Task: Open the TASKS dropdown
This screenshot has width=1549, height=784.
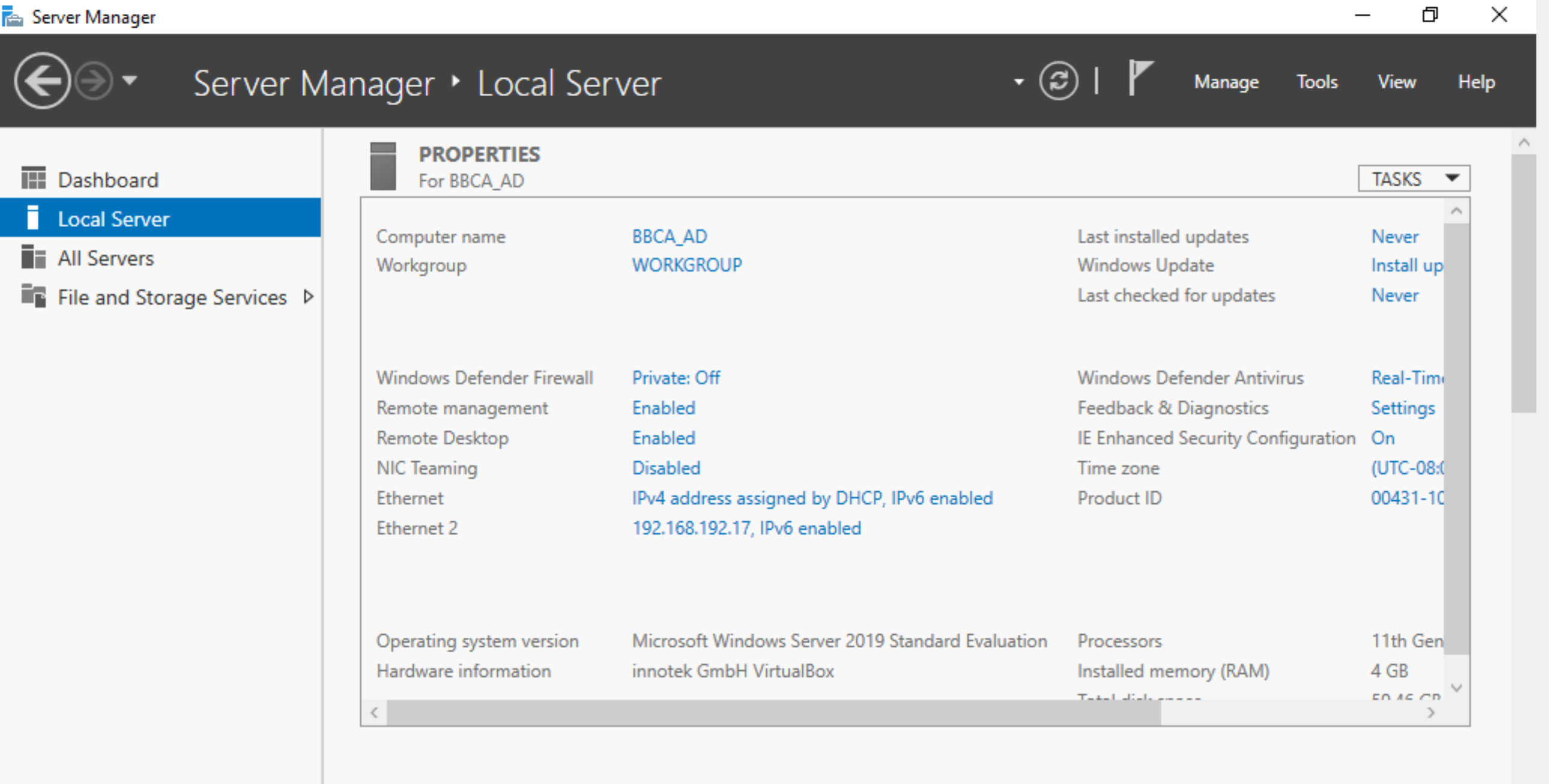Action: point(1414,179)
